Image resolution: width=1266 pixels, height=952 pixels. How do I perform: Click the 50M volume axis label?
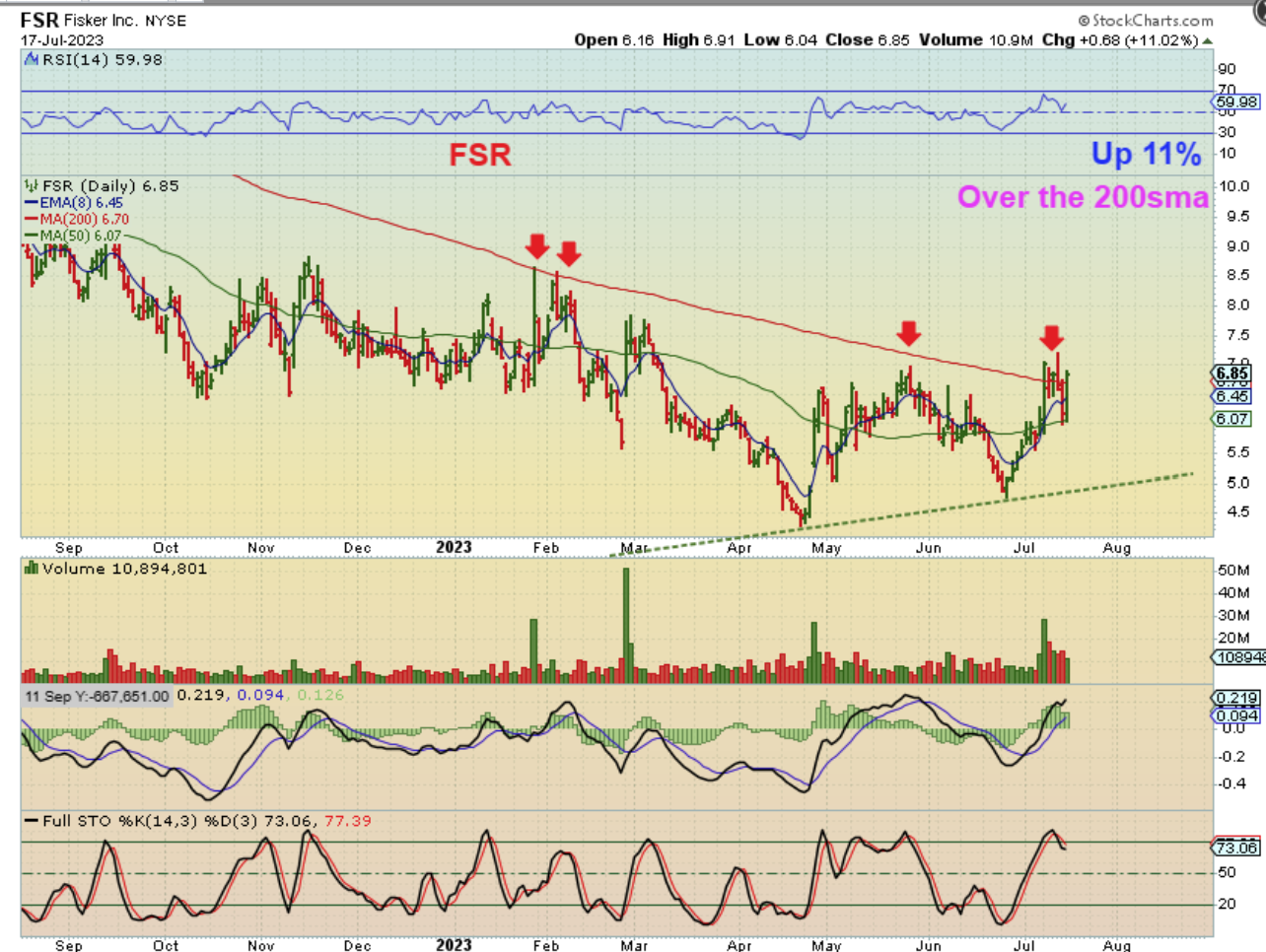pyautogui.click(x=1234, y=571)
